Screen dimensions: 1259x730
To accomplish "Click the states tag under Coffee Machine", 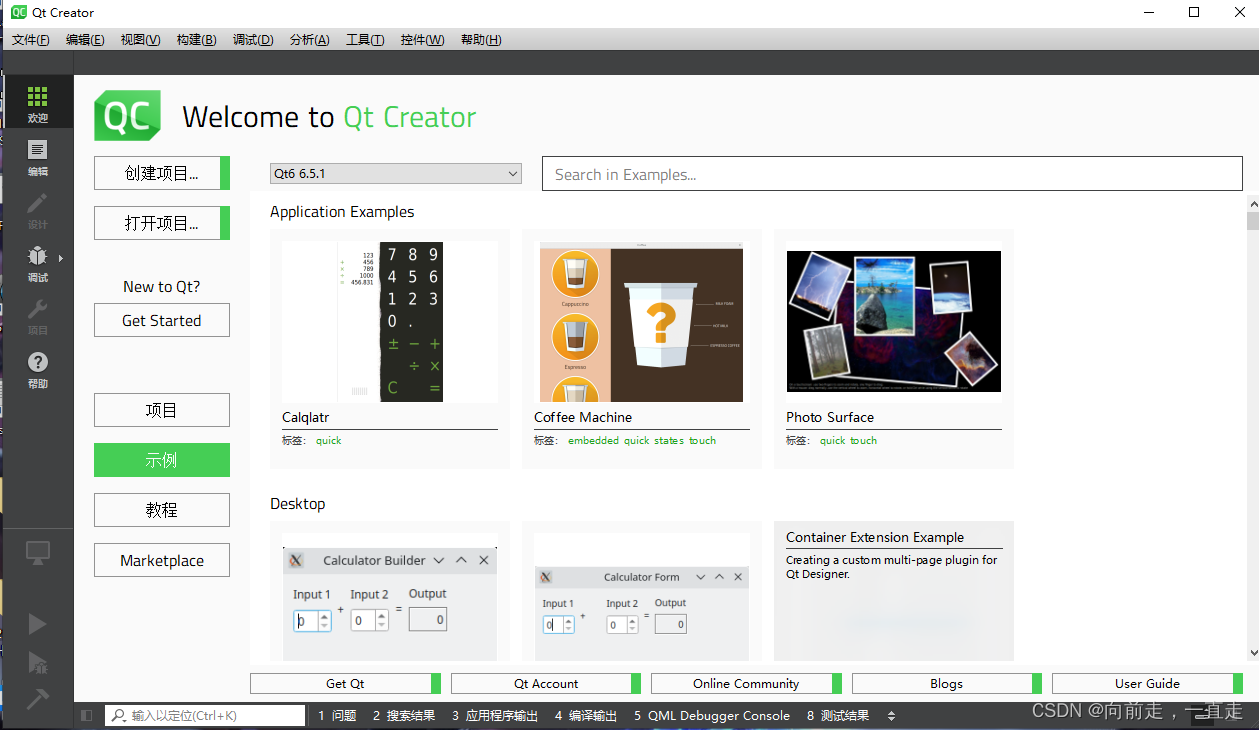I will coord(669,440).
